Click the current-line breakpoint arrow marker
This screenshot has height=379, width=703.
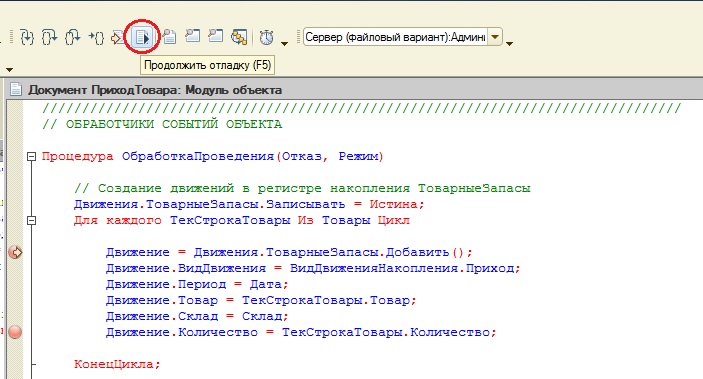coord(15,253)
